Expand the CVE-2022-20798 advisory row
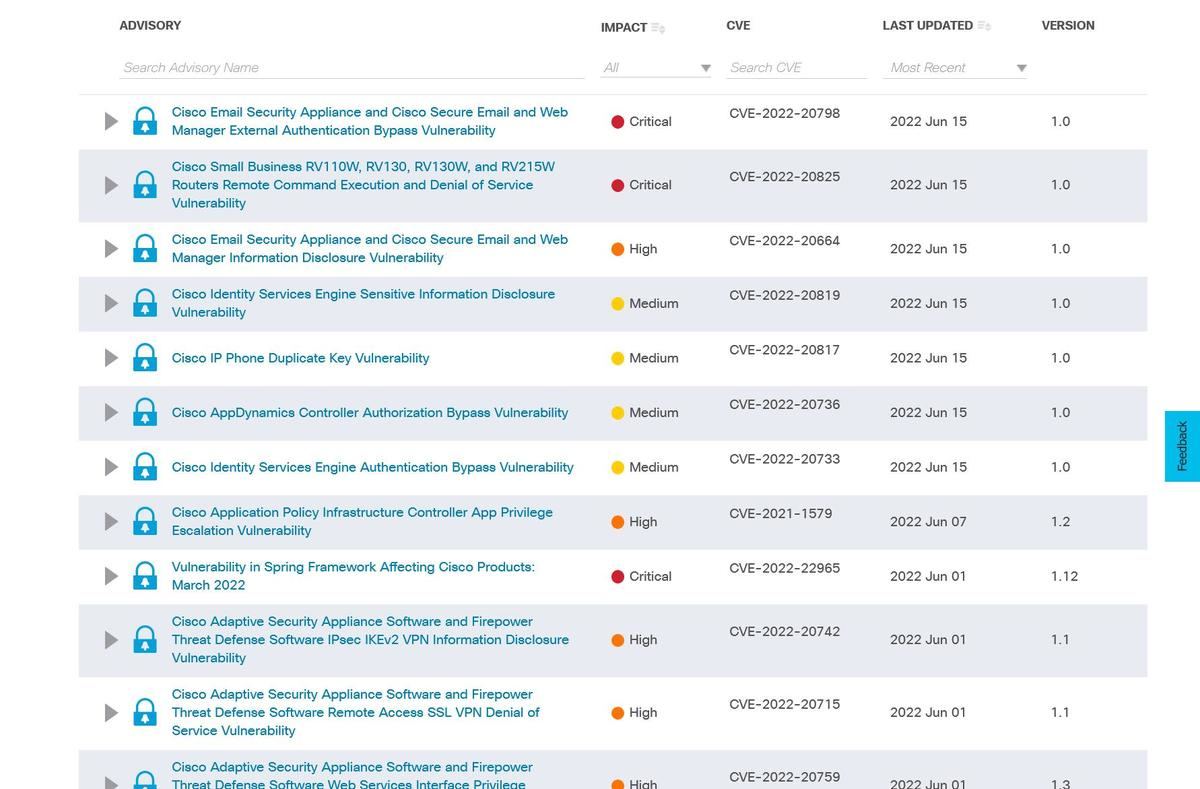 [111, 121]
